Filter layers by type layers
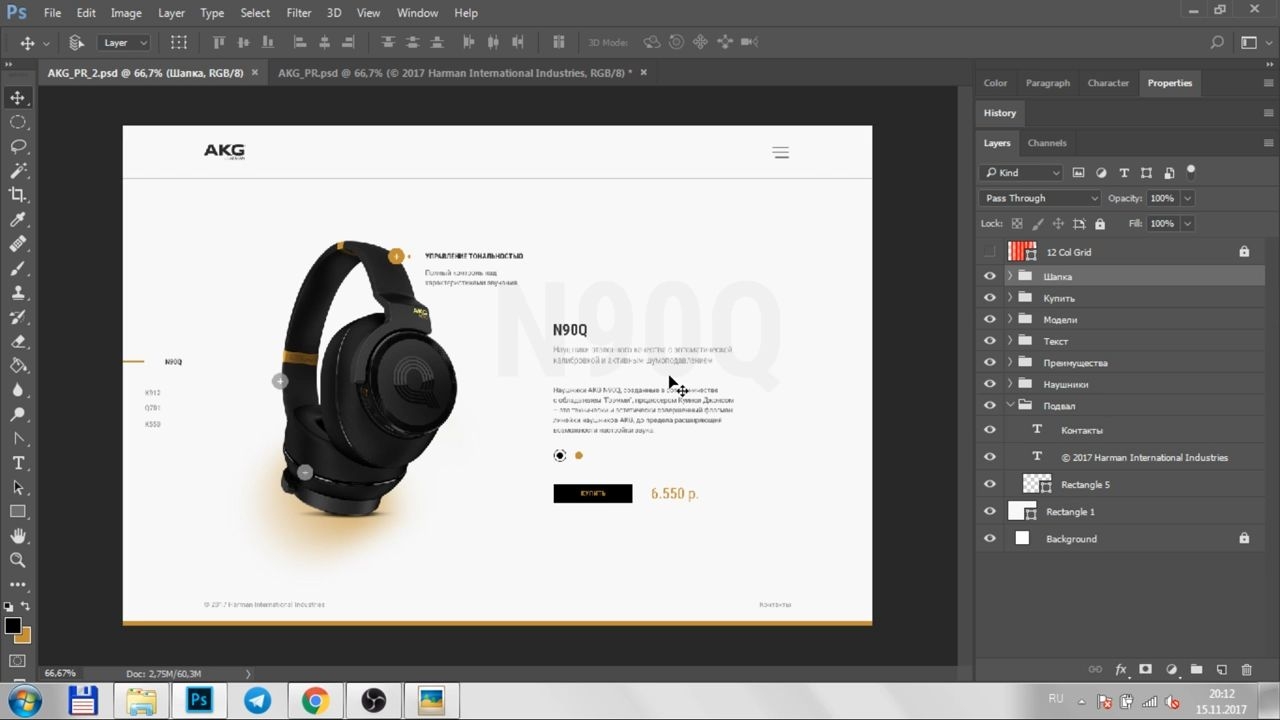The height and width of the screenshot is (720, 1280). click(1124, 173)
